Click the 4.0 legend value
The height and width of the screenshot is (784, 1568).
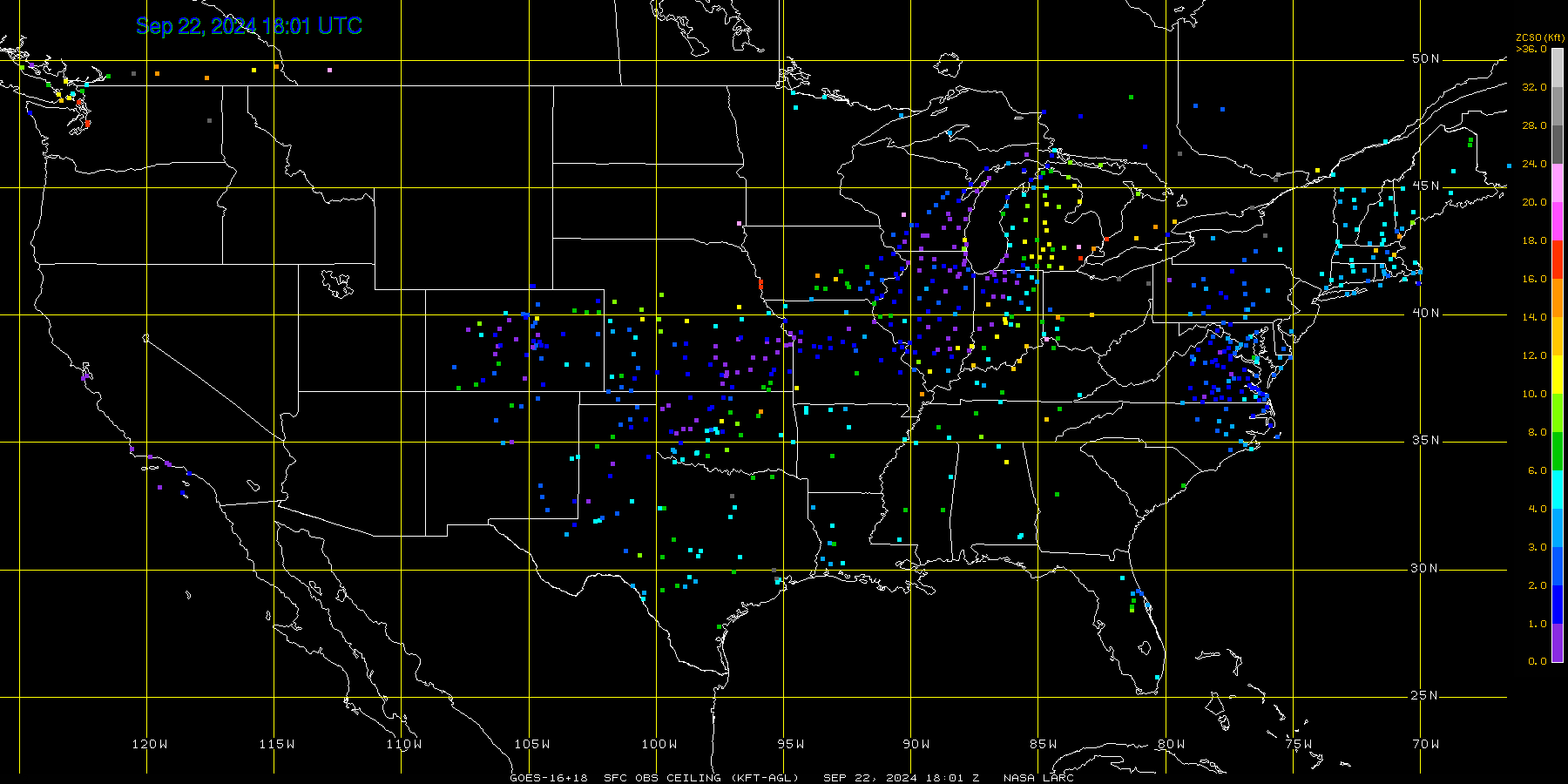tap(1537, 509)
